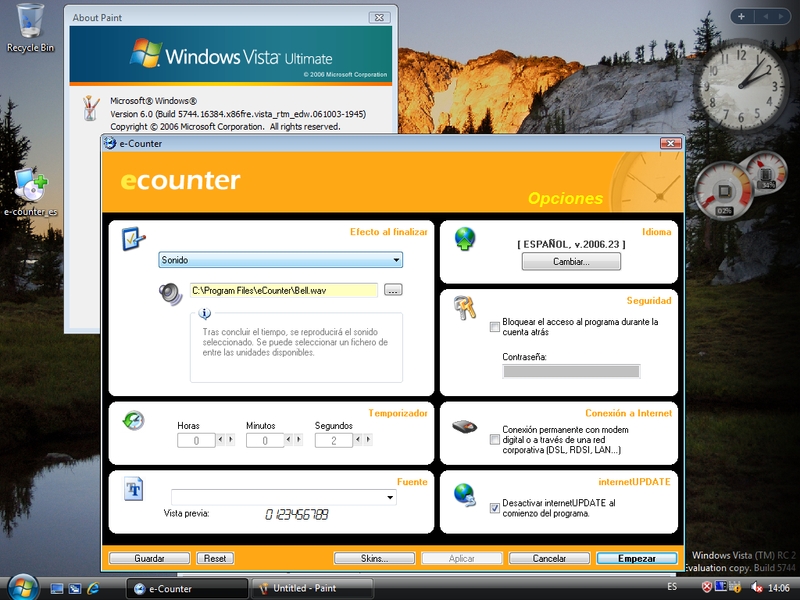Decrease Horas with the left arrow
Screen dimensions: 800x600
coord(220,439)
